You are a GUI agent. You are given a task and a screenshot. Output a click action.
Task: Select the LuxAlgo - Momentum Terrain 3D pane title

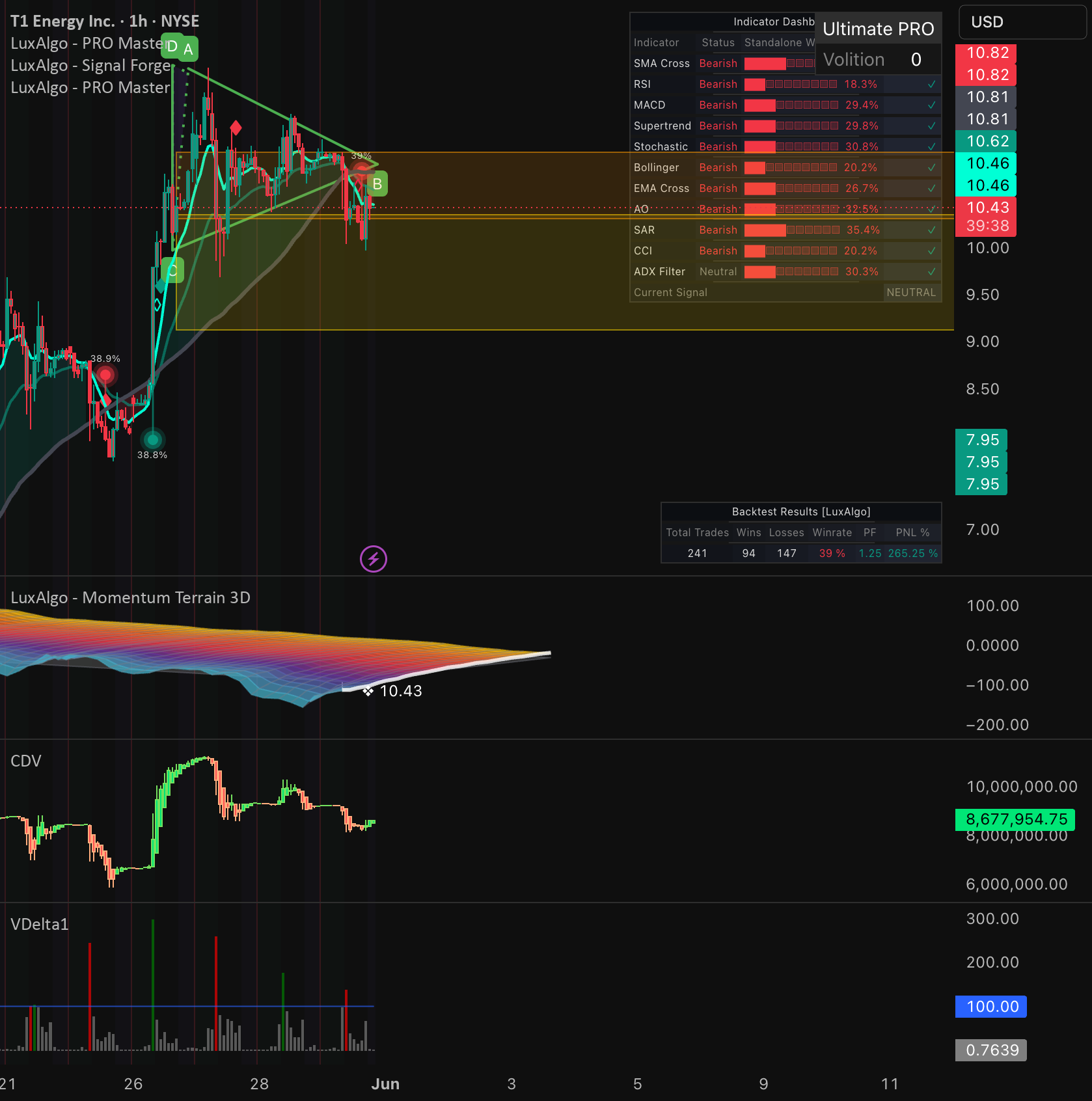pos(131,597)
